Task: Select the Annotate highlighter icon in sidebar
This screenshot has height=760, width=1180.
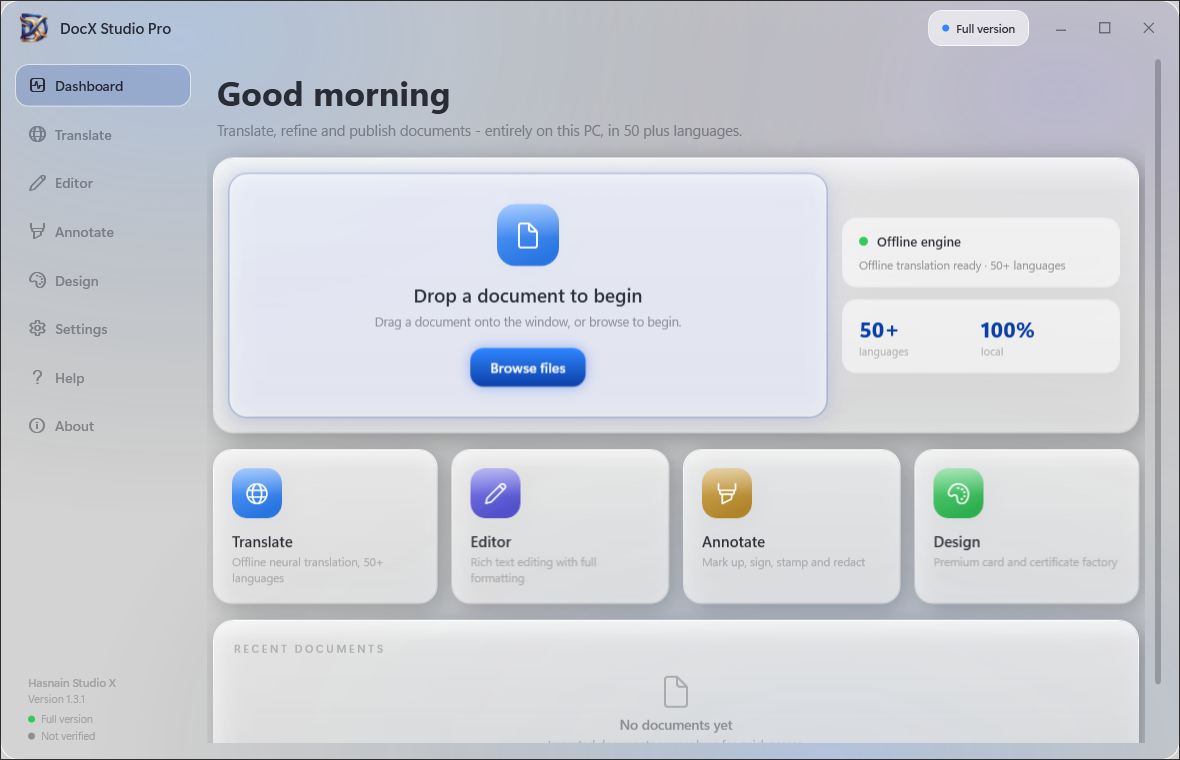Action: [37, 232]
